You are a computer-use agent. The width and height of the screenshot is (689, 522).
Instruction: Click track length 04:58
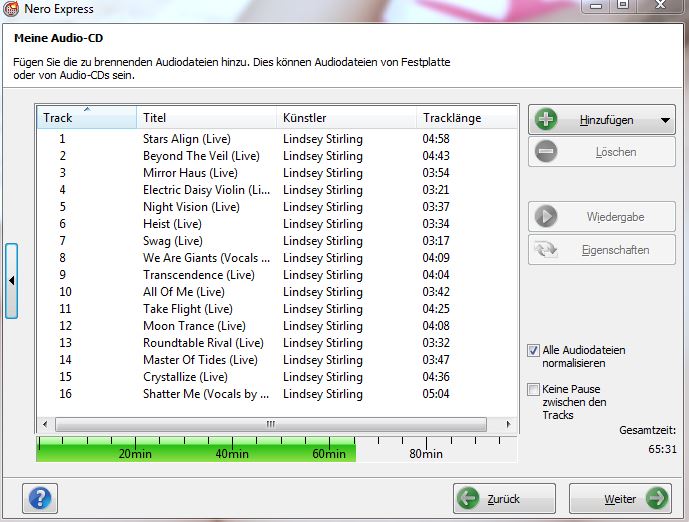click(436, 139)
